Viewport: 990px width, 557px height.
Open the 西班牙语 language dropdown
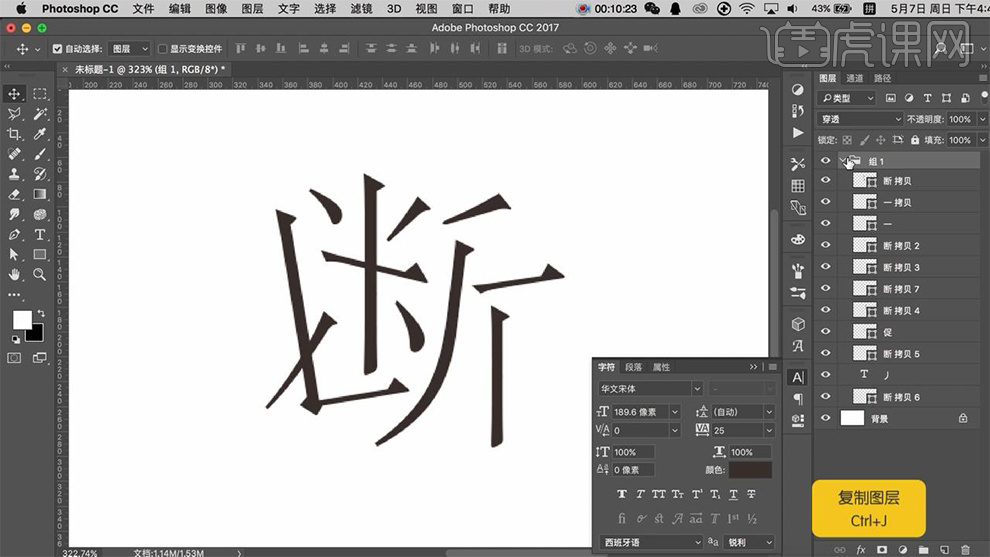click(650, 542)
